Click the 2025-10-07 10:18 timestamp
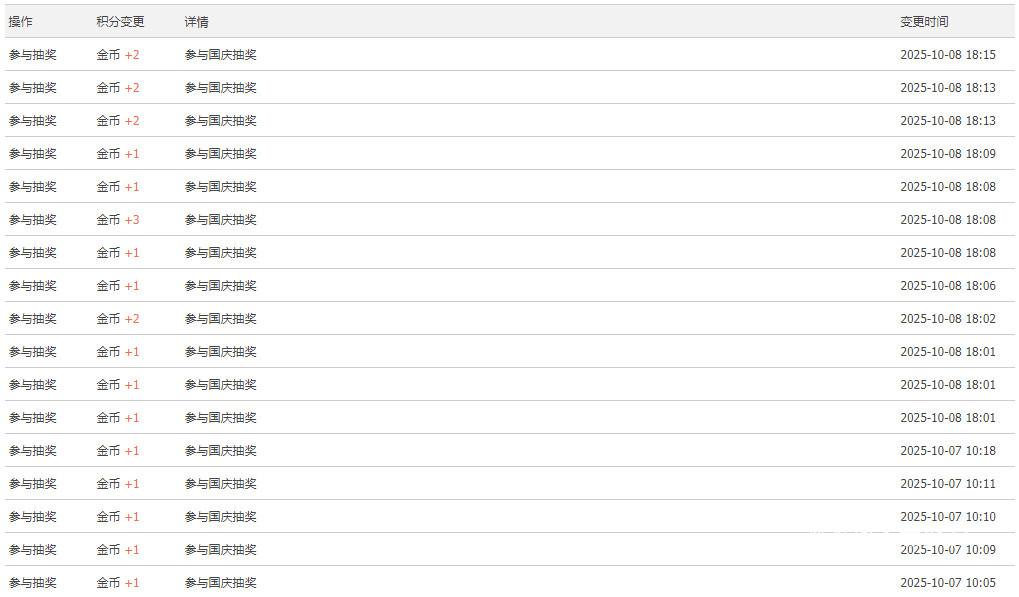The image size is (1019, 597). (948, 451)
